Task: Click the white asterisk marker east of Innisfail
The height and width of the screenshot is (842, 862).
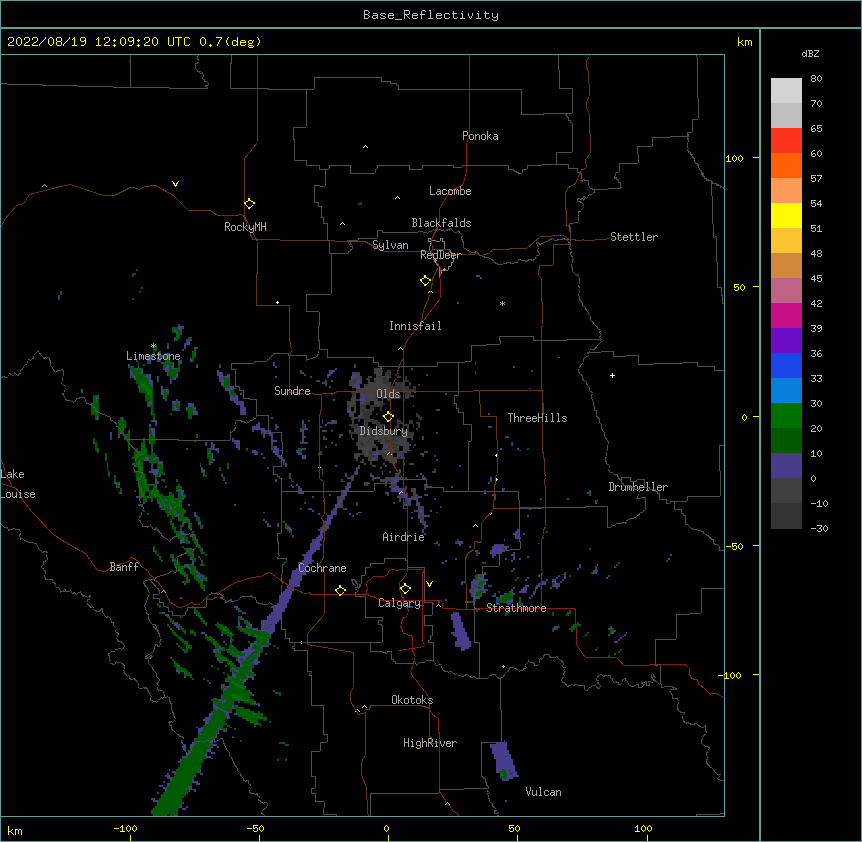Action: 502,303
